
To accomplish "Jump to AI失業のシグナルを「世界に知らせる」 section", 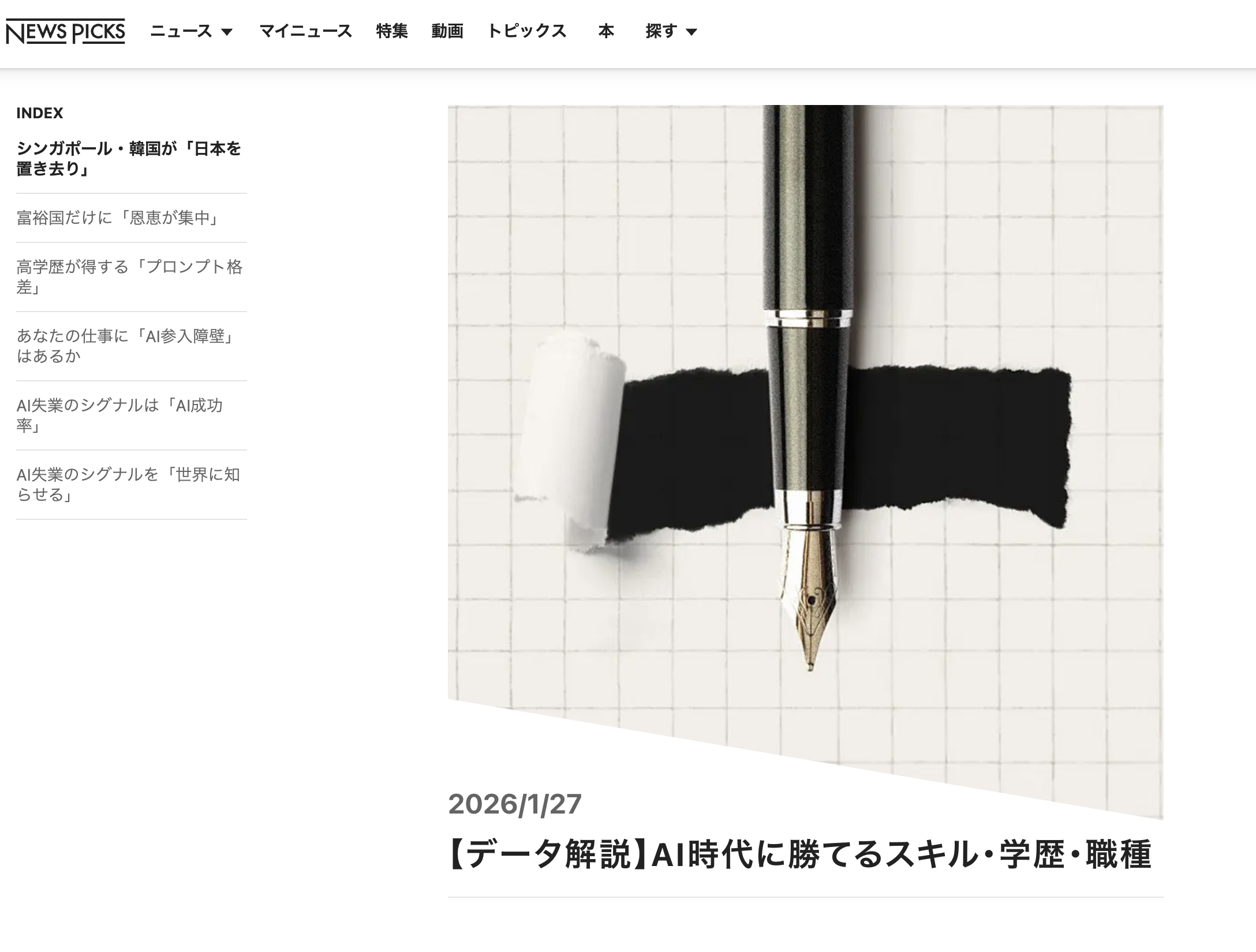I will [x=128, y=485].
